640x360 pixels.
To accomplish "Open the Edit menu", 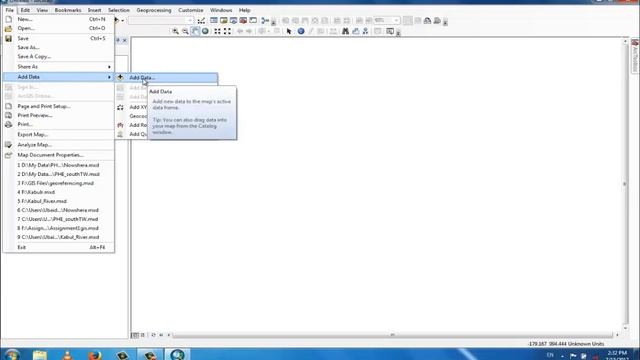I will (x=25, y=10).
